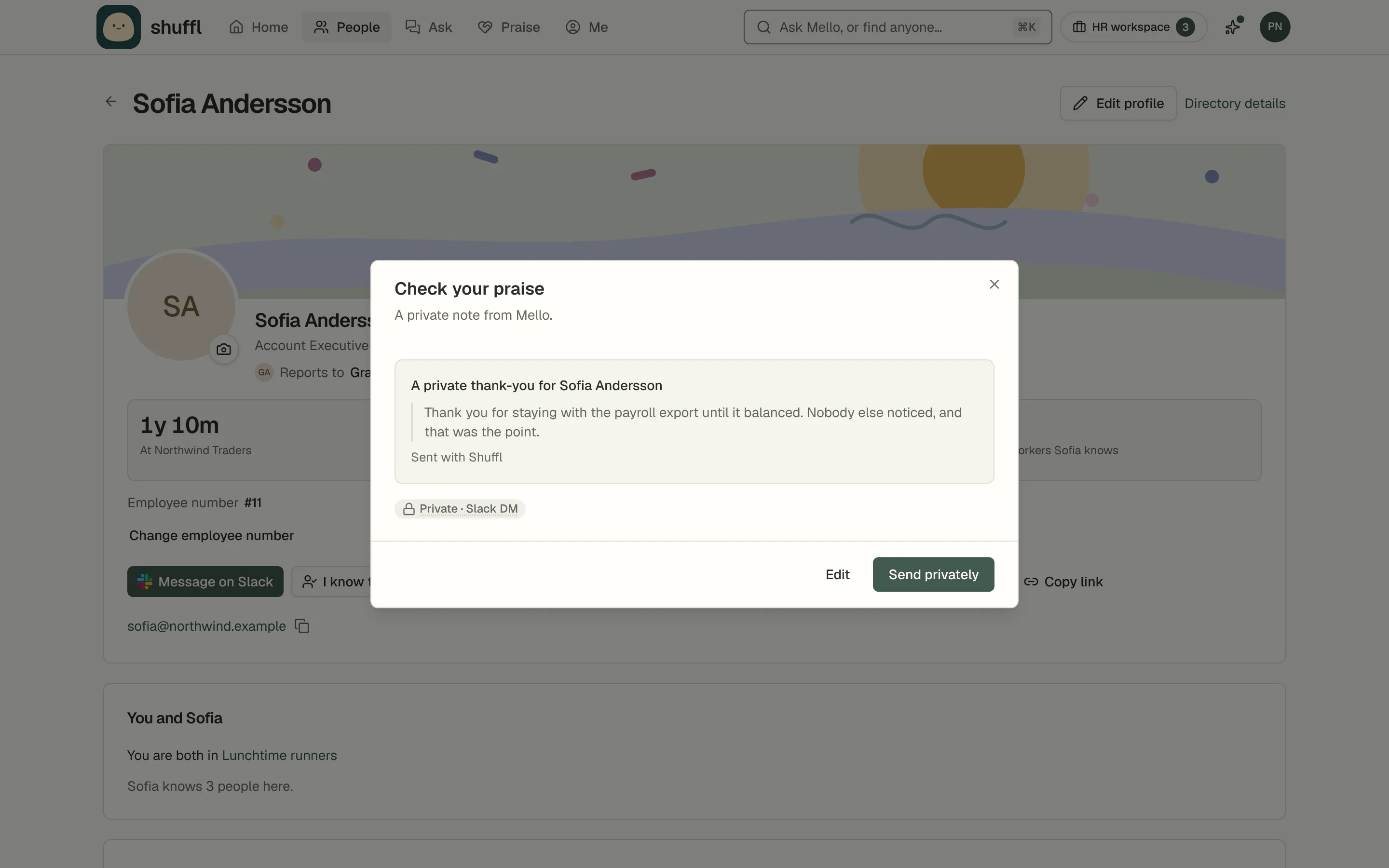The width and height of the screenshot is (1389, 868).
Task: Click the Copy link button
Action: pos(1063,582)
